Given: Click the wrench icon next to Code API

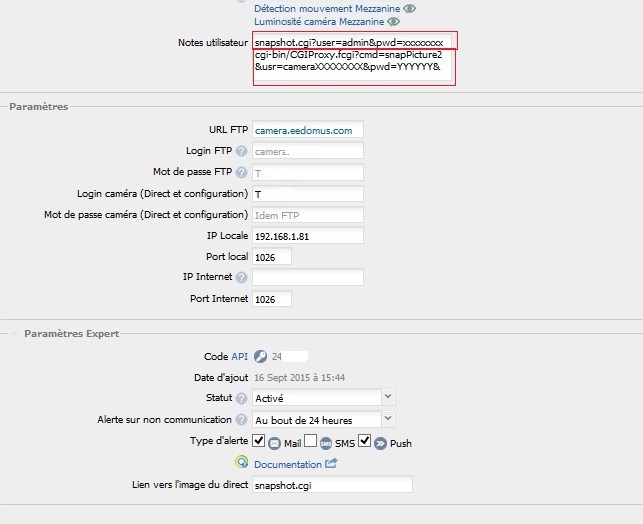Looking at the screenshot, I should [260, 356].
